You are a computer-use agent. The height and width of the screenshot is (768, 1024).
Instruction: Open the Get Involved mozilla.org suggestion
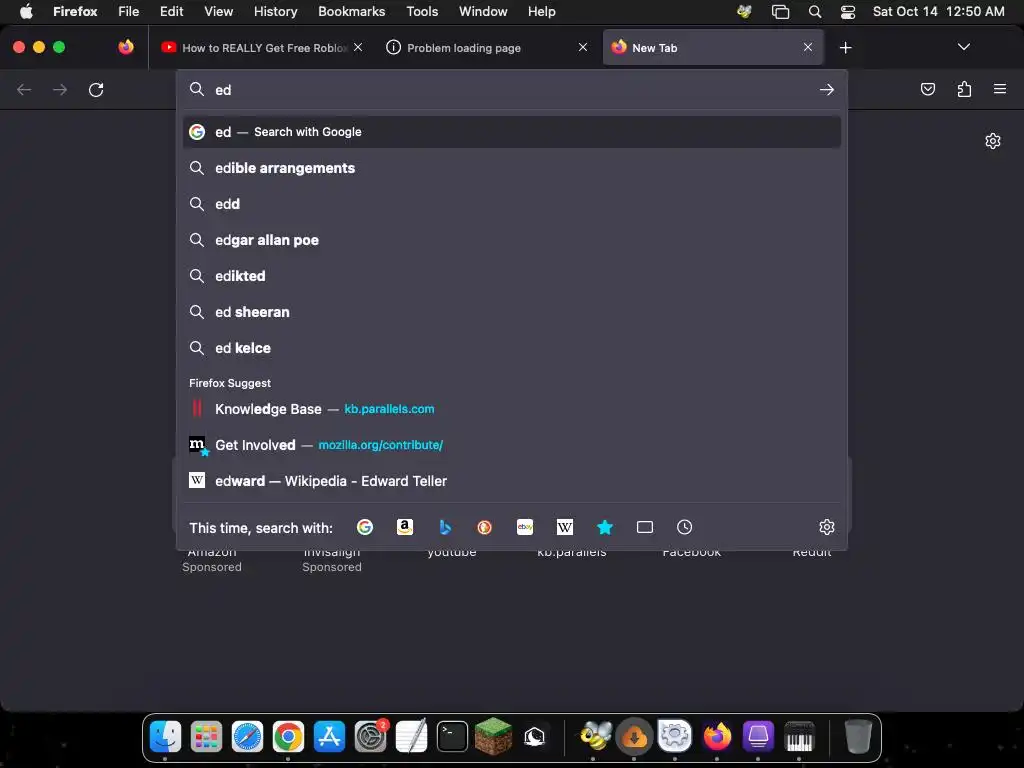coord(512,445)
